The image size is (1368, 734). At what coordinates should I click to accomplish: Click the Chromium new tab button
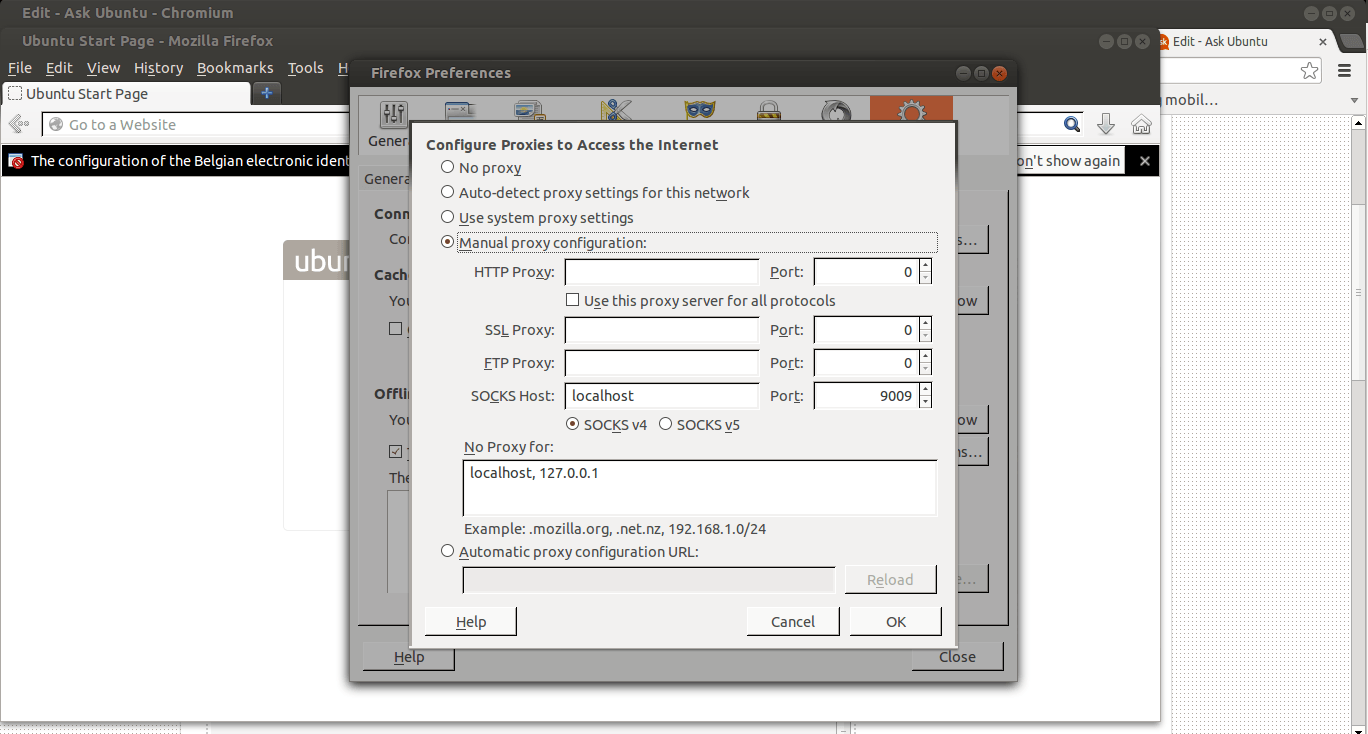(1352, 42)
